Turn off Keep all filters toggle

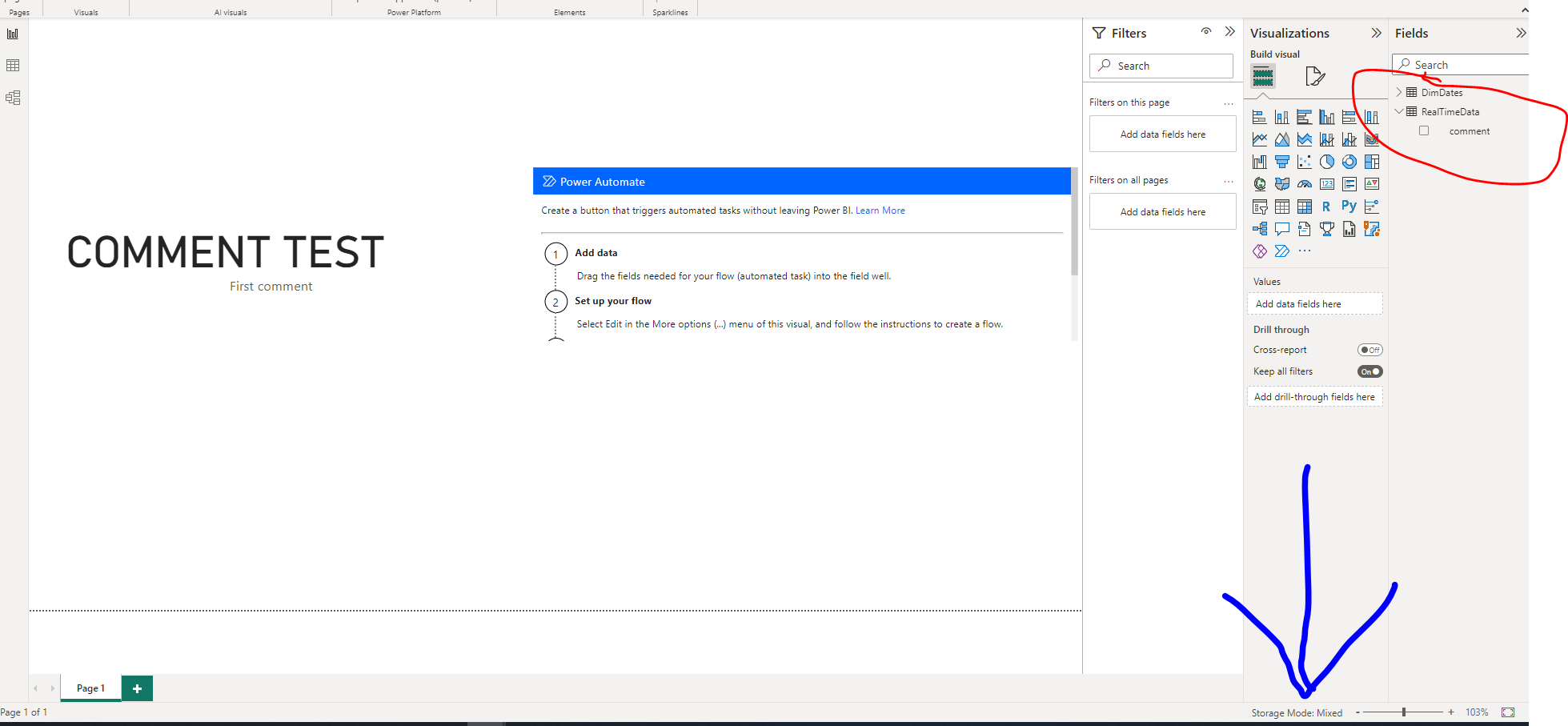pos(1370,371)
